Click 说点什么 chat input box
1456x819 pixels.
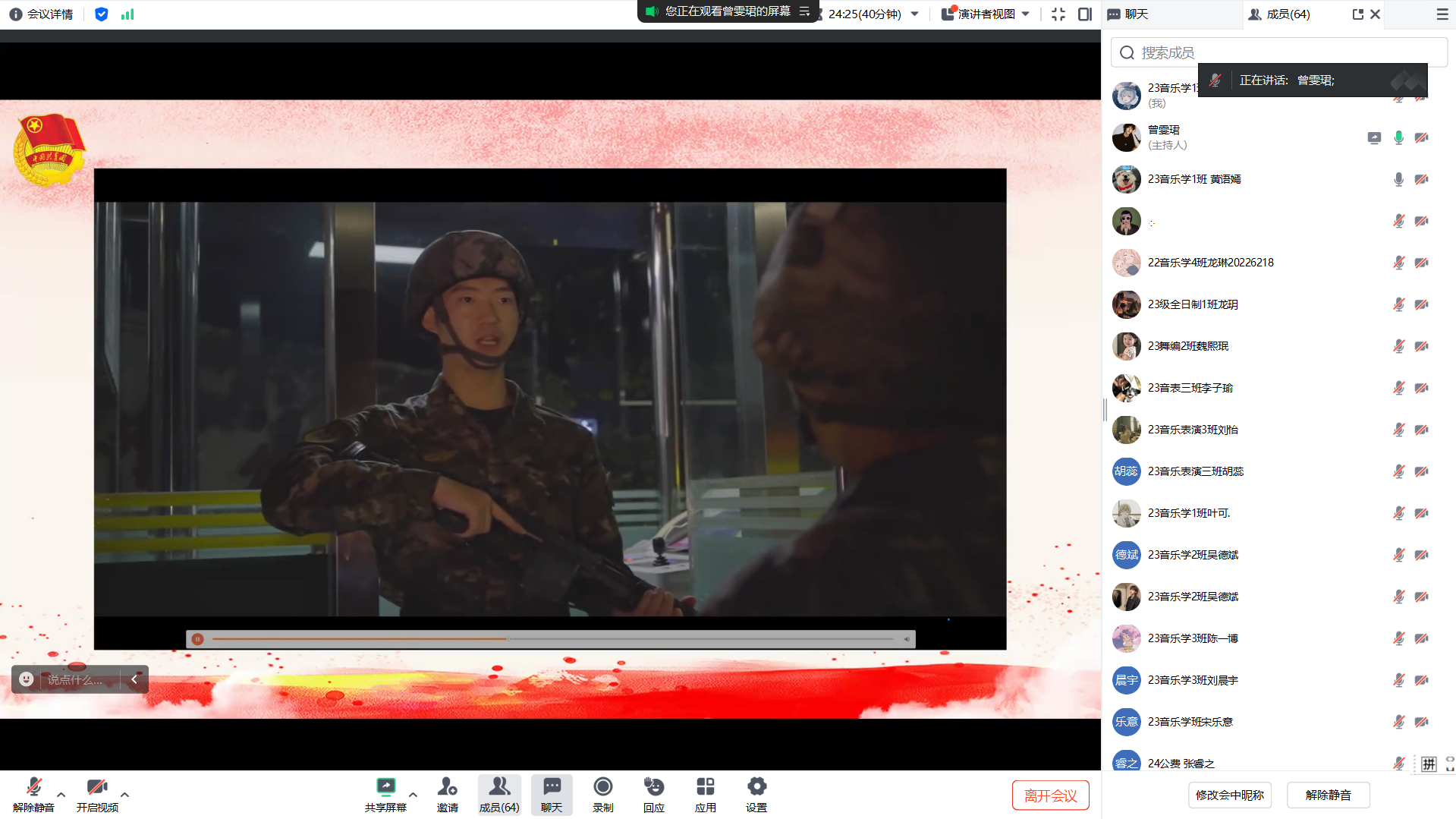[x=74, y=679]
